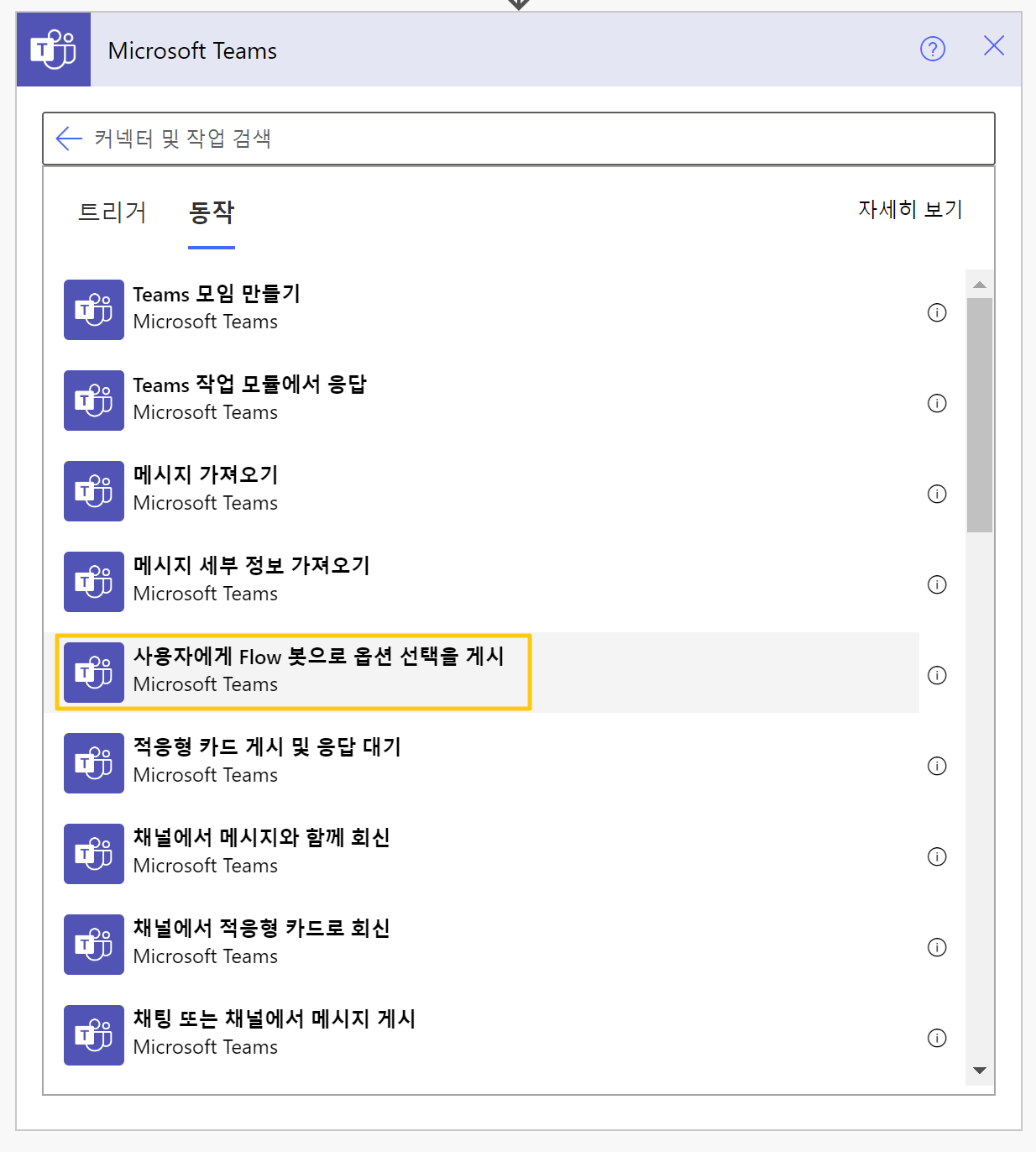Click Teams icon beside 사용자에게 Flow 봇으로 옵션 선택을 게시
The image size is (1036, 1152).
point(94,673)
